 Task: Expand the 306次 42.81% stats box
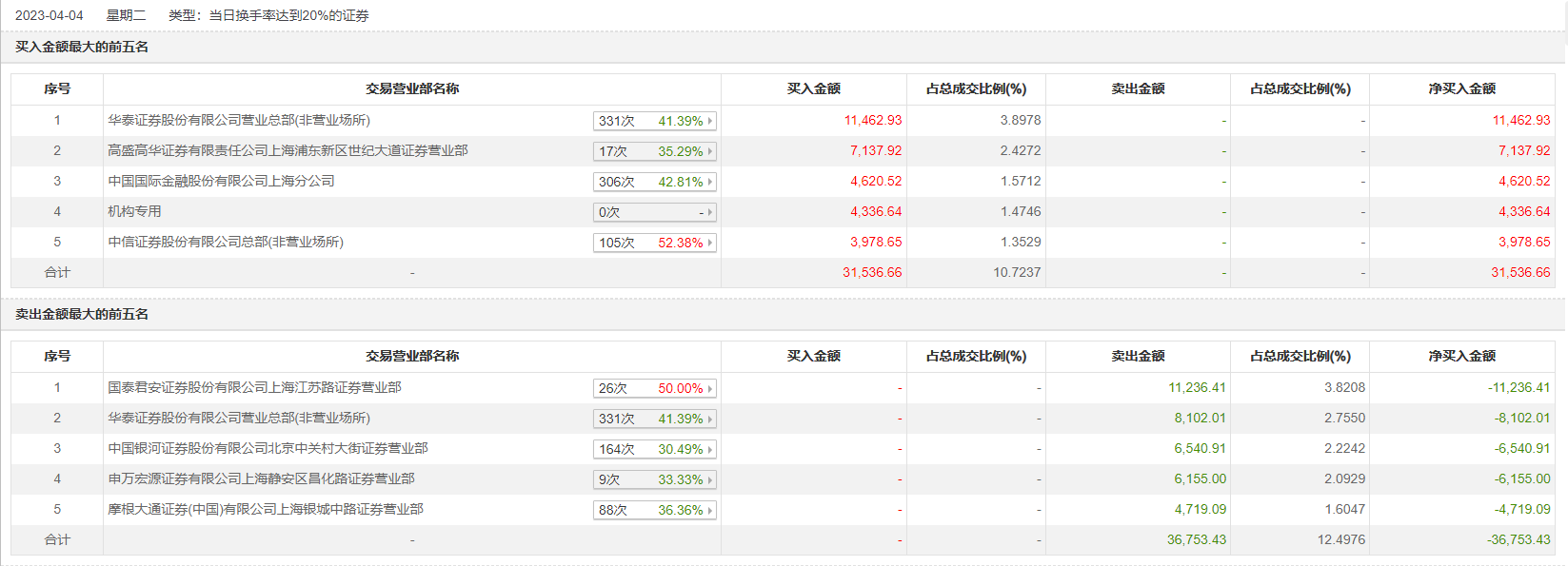tap(654, 182)
